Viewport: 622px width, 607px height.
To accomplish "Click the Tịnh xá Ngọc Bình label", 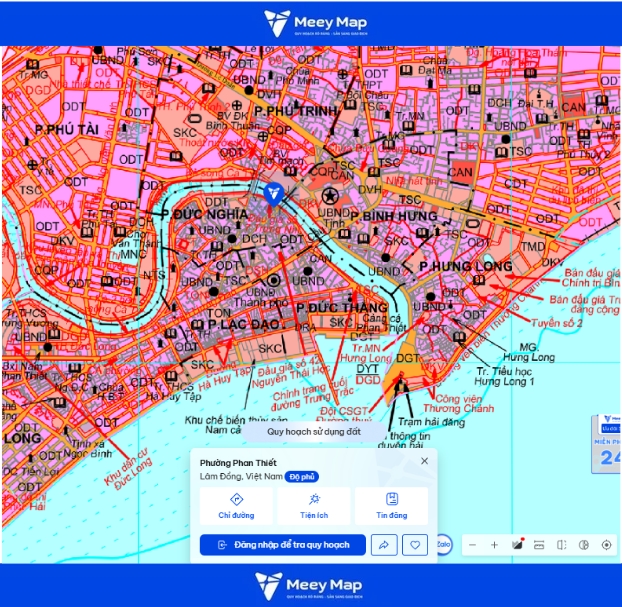I will point(88,449).
